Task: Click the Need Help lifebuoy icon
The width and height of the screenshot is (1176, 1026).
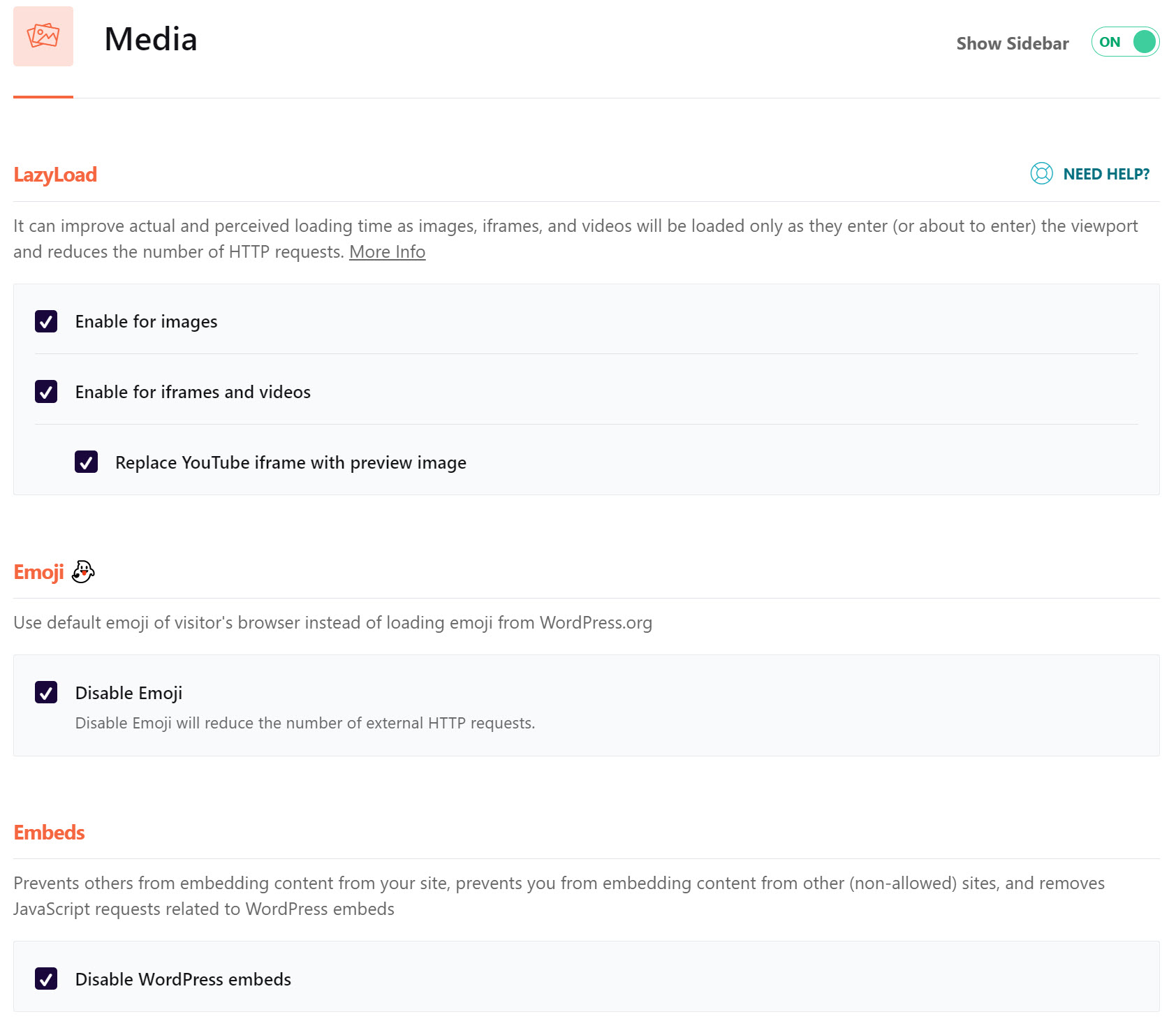Action: point(1041,173)
